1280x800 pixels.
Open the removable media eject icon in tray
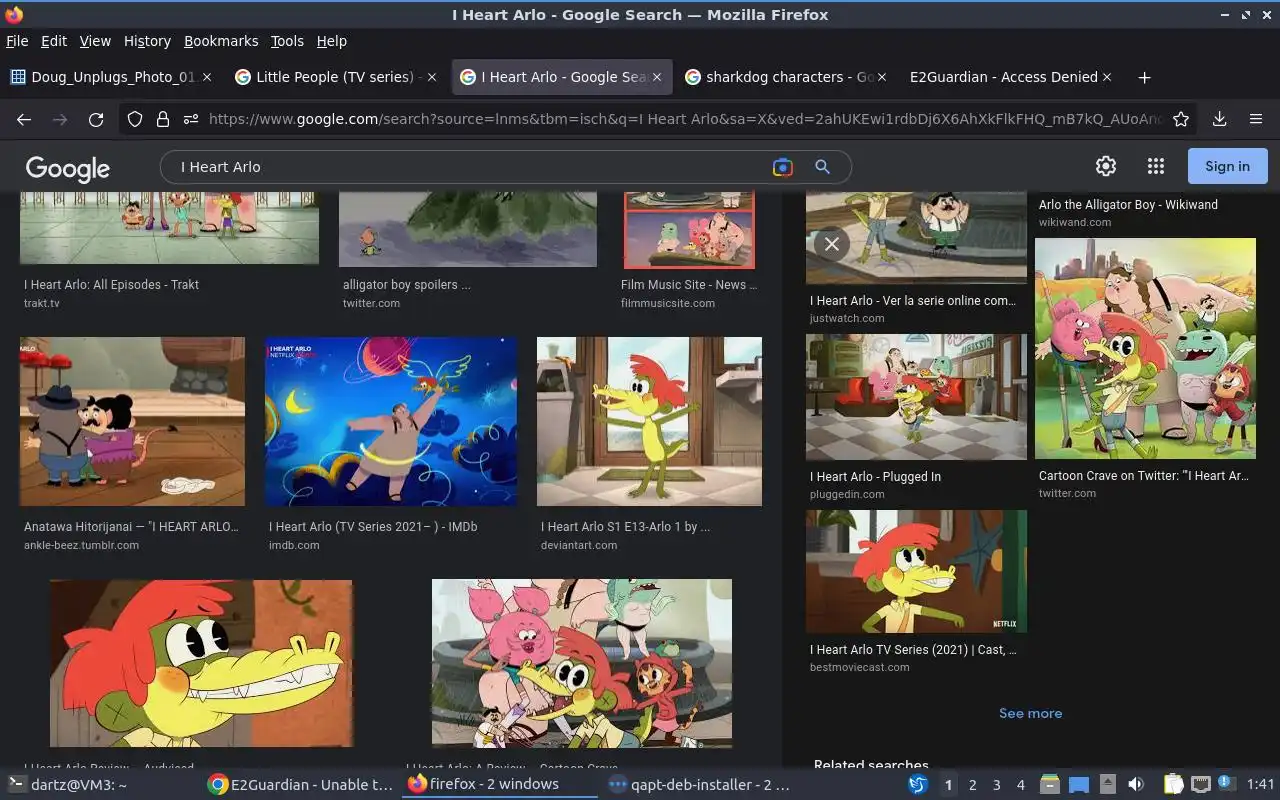point(1108,785)
